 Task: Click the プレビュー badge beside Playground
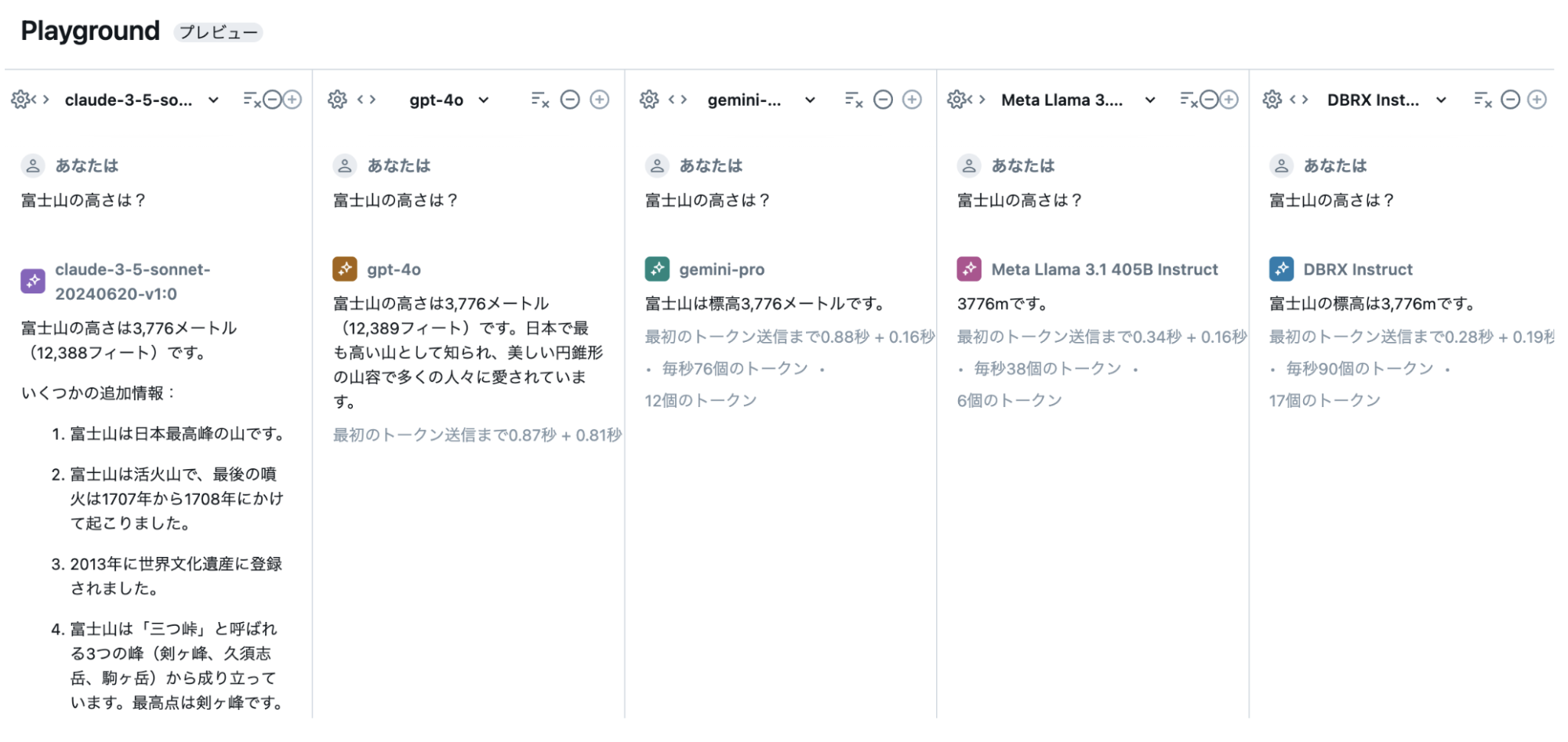218,32
